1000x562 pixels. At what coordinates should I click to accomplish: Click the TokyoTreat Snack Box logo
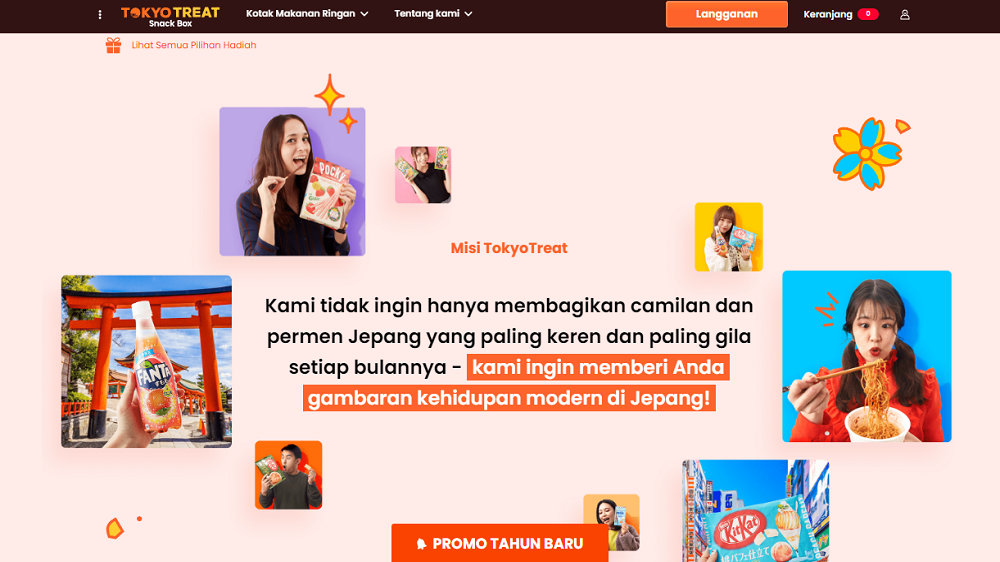click(x=170, y=17)
